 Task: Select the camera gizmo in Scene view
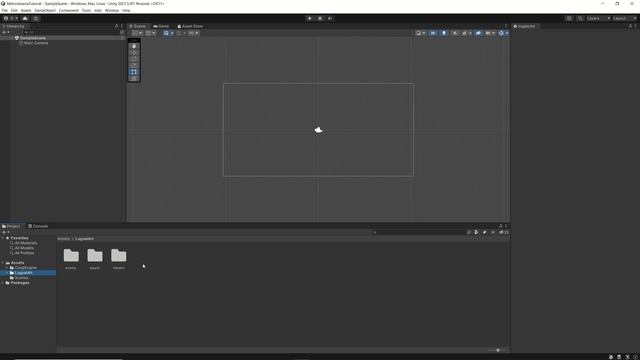click(x=318, y=130)
